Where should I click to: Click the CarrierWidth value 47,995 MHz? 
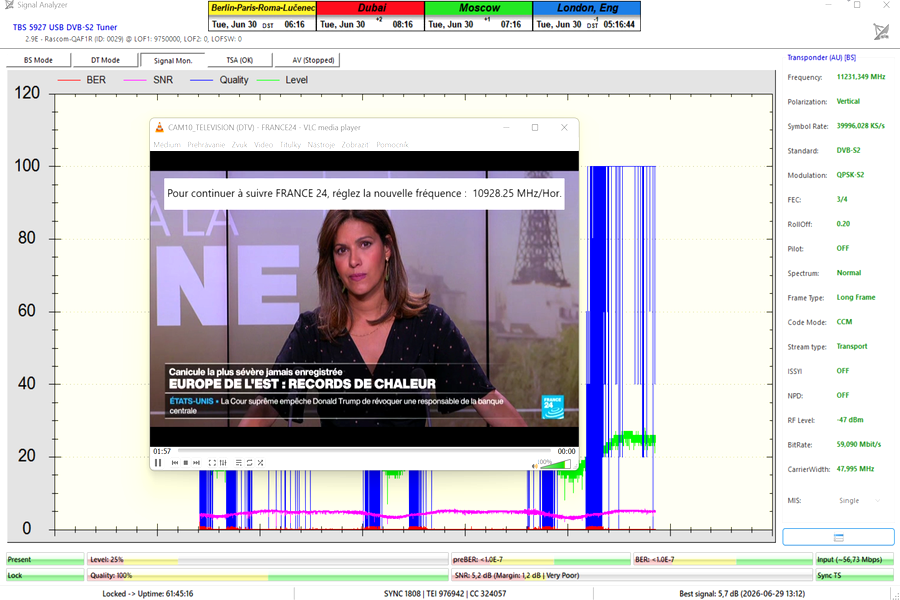pyautogui.click(x=855, y=469)
